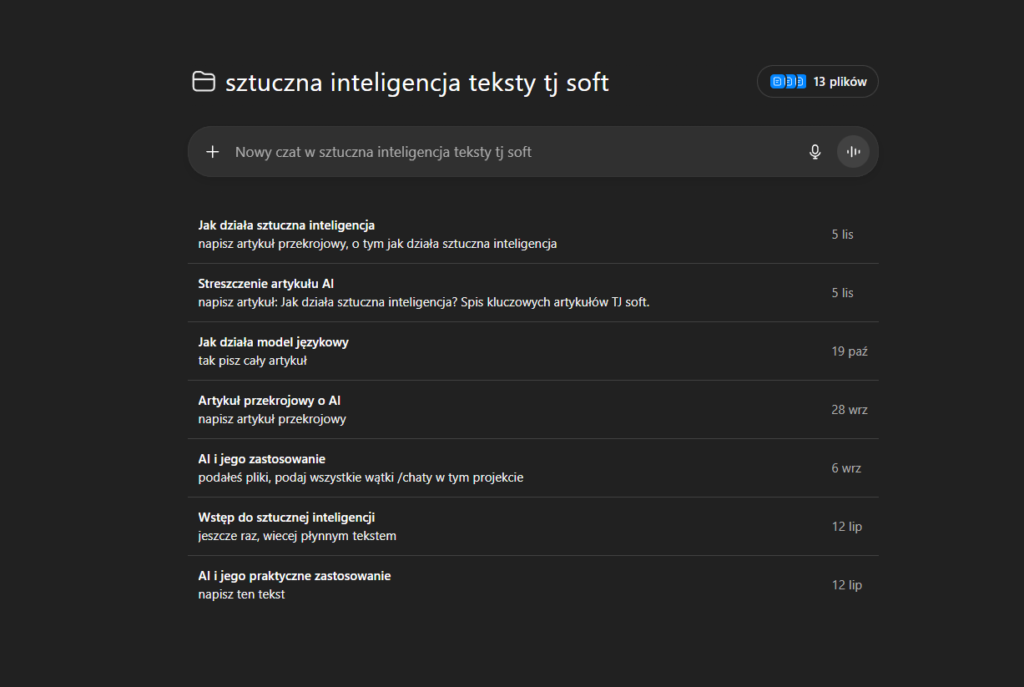
Task: Click the preview text 'tak pisz cały artykuł'
Action: click(252, 361)
